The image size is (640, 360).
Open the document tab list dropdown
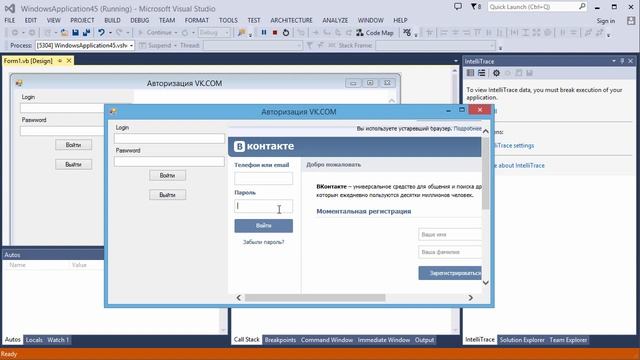[456, 61]
